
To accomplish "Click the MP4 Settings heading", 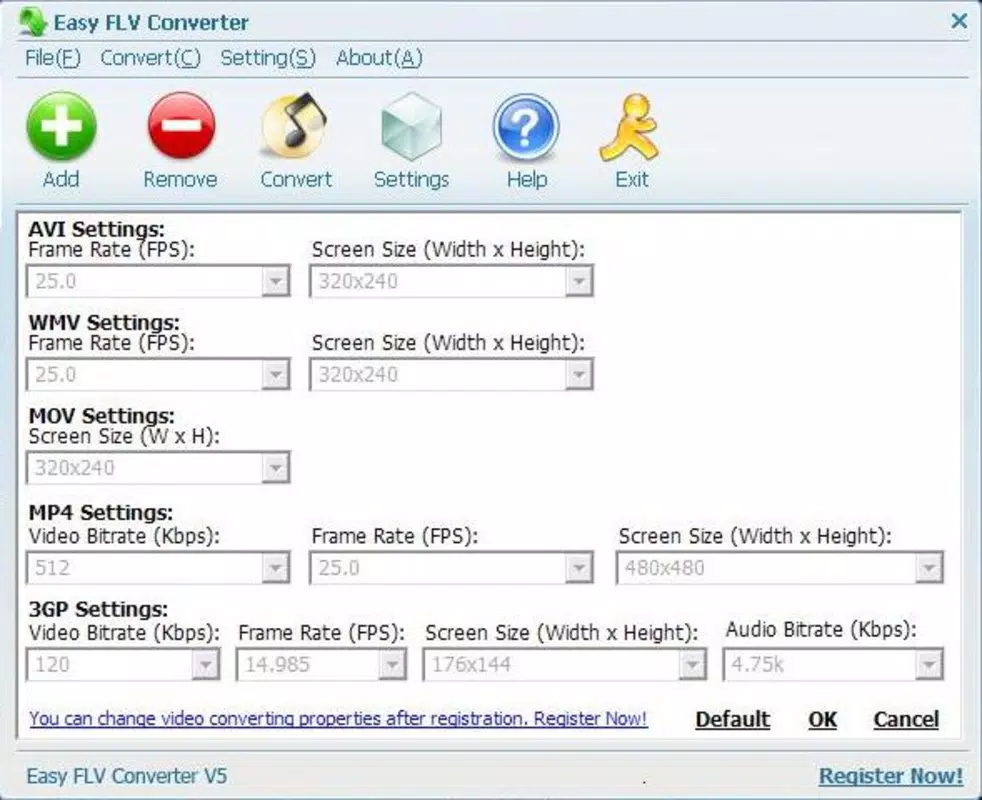I will (x=101, y=512).
